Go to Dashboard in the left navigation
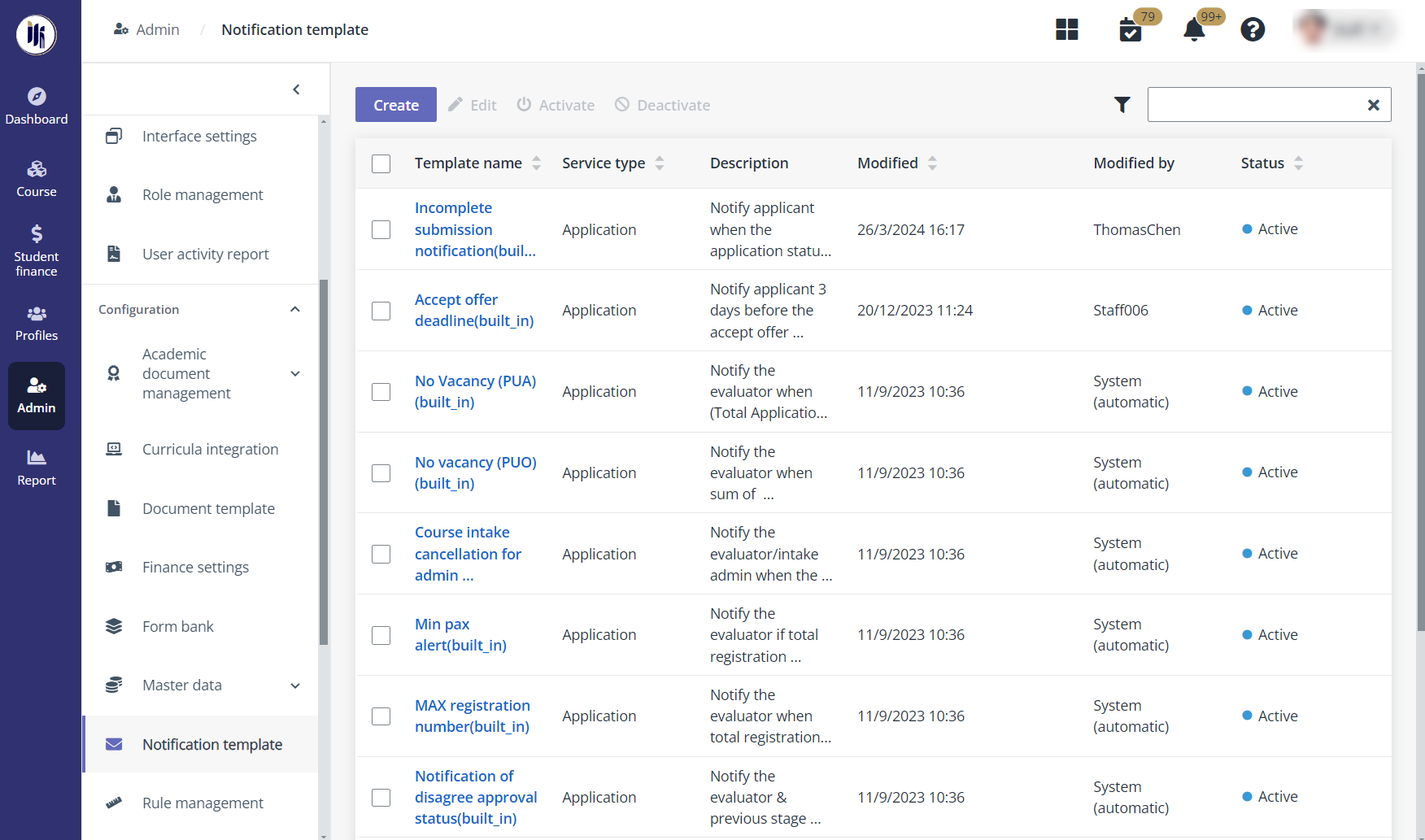1425x840 pixels. click(37, 107)
